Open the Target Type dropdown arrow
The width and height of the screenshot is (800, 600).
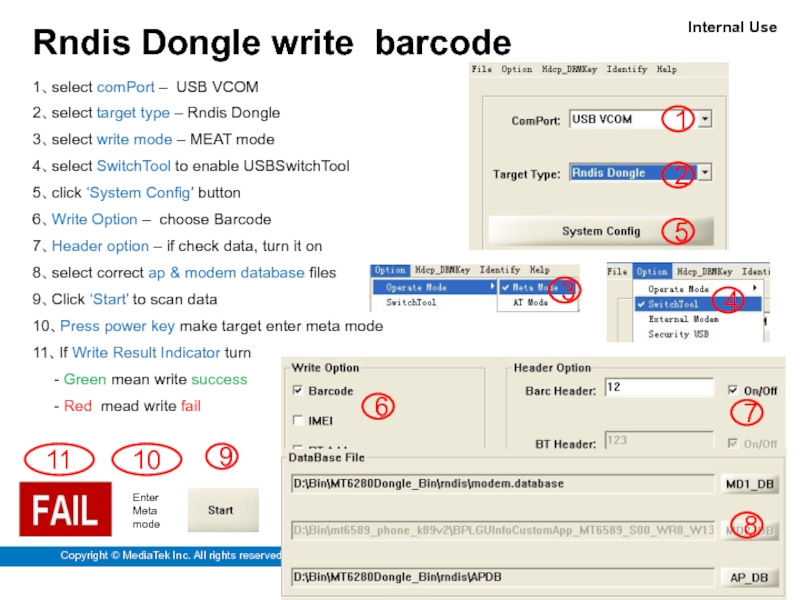705,172
